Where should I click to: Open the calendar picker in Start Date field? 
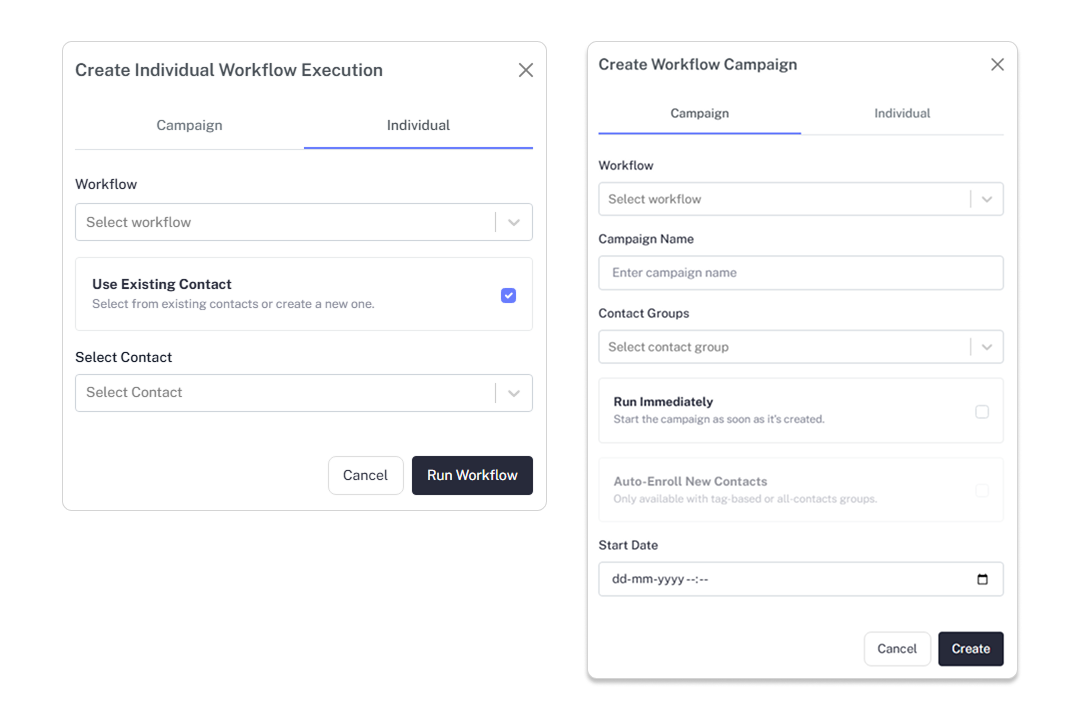click(982, 579)
